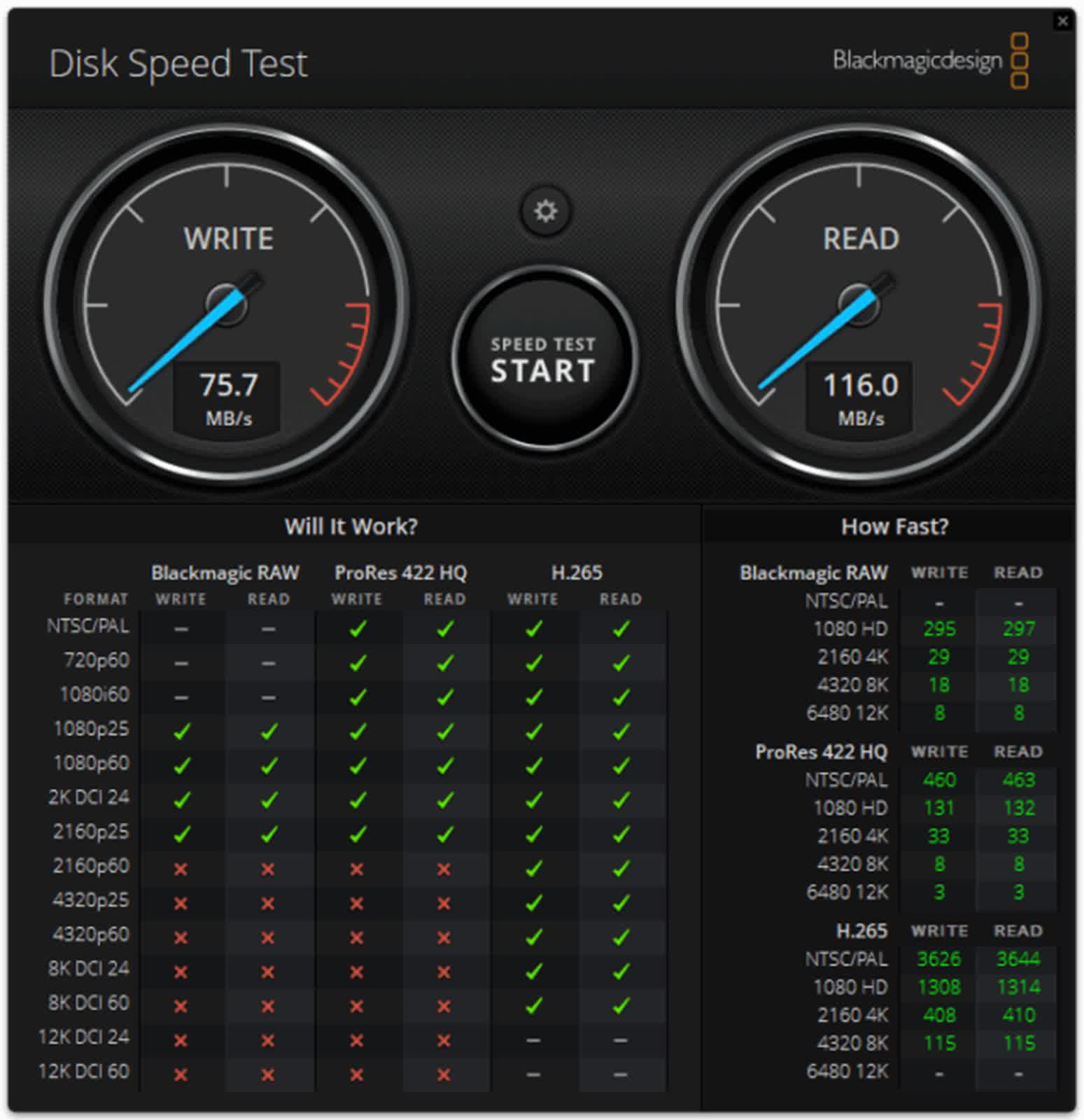Click Blackmagic RAW write cross for 8K DCI 24
This screenshot has height=1120, width=1084.
coord(181,972)
